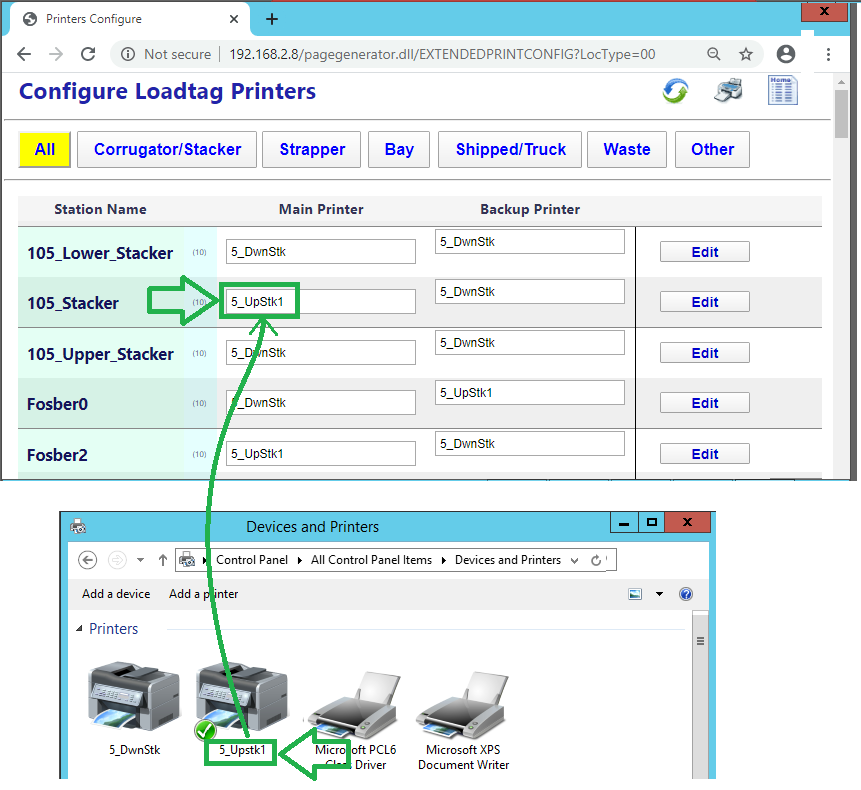Switch to the Corrugator/Stacker filter tab

coord(167,150)
